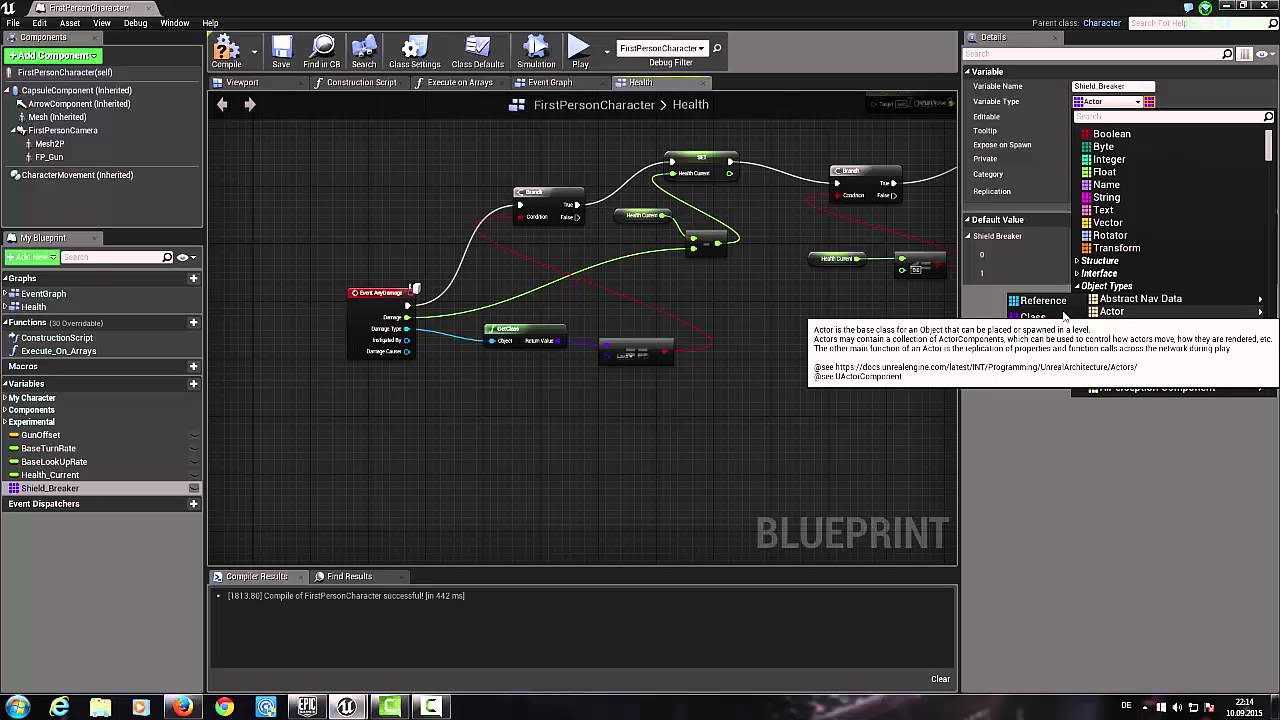Open Find in CB
The image size is (1280, 720).
click(x=322, y=48)
